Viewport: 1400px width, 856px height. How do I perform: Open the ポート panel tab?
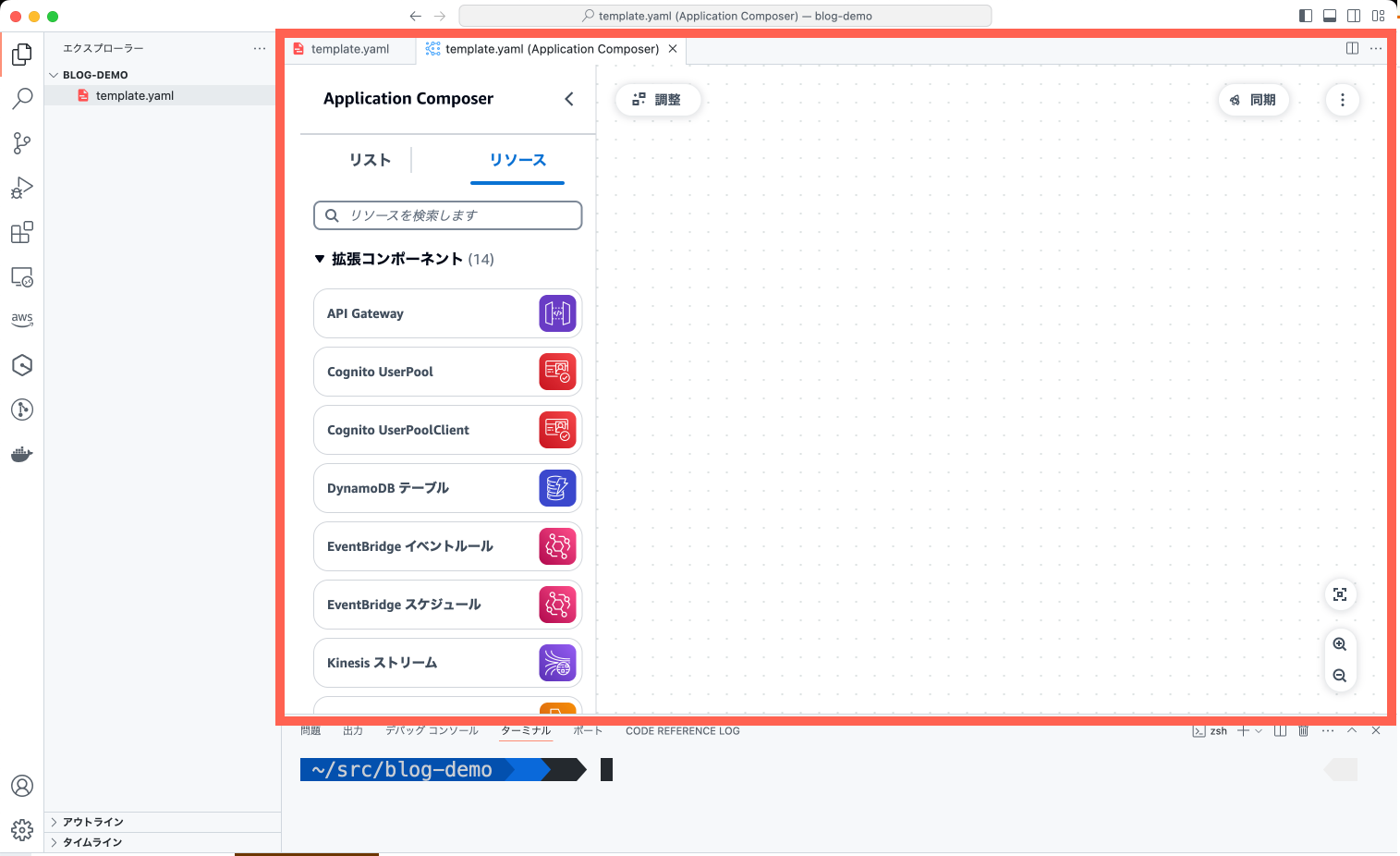[x=588, y=730]
